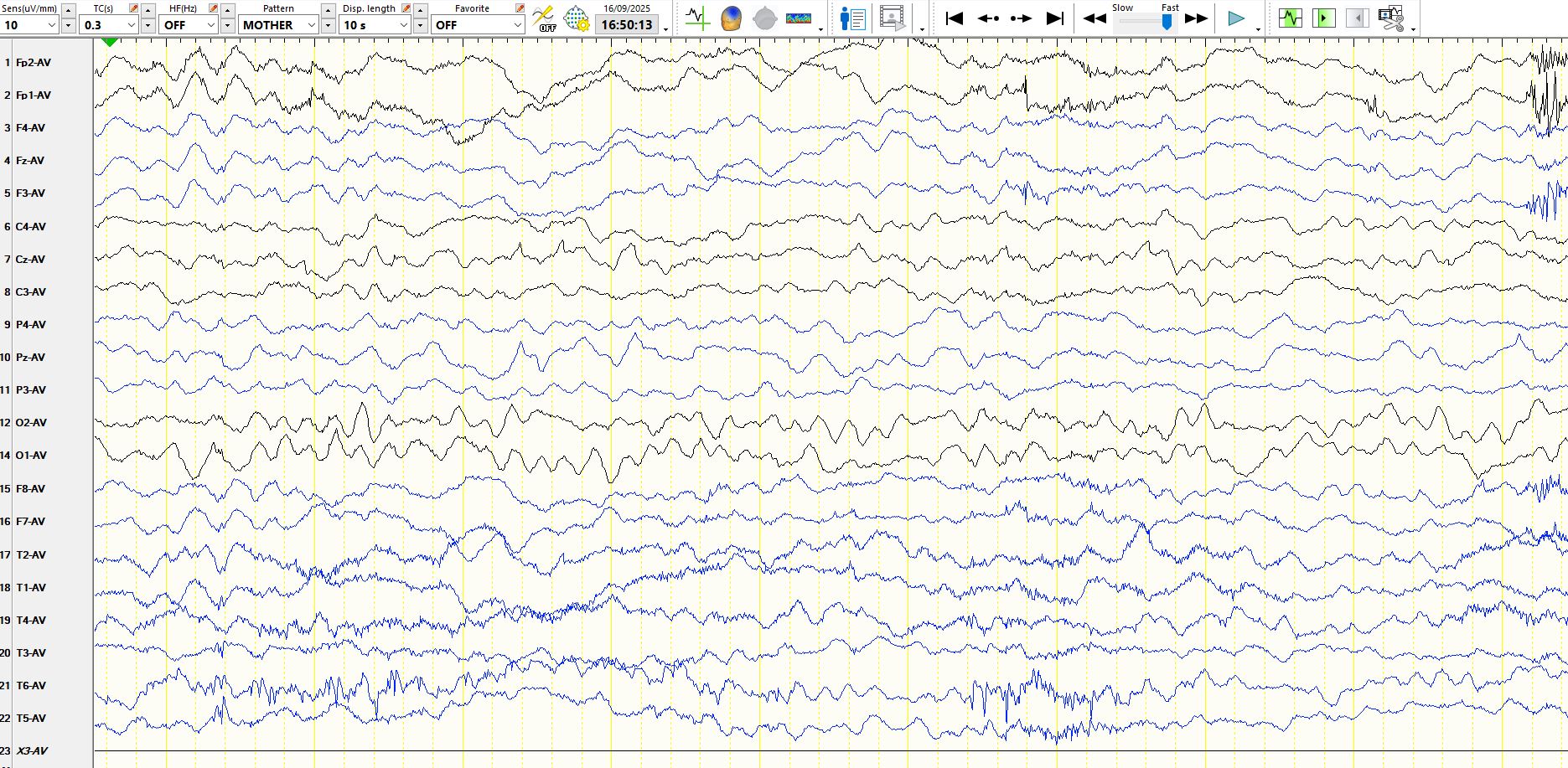Open the TC(s) dropdown showing 0.3
Image resolution: width=1568 pixels, height=768 pixels.
click(x=110, y=25)
